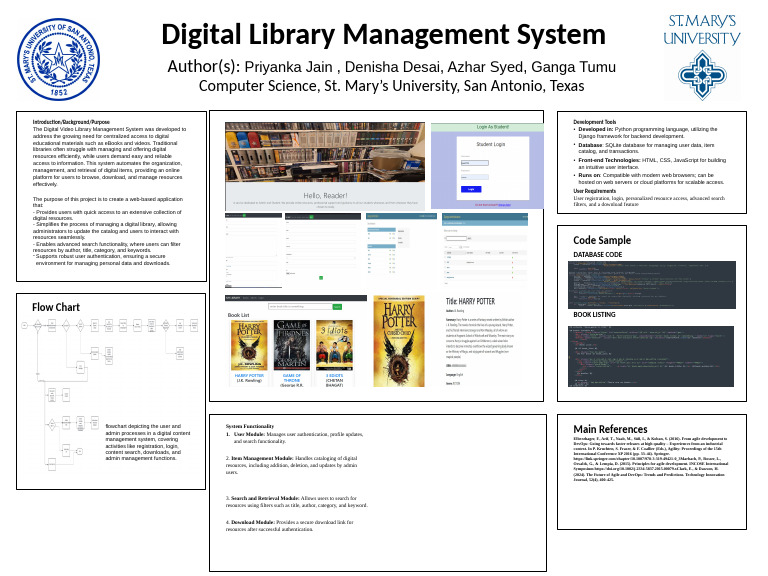Click the Game of Thrones book cover
The height and width of the screenshot is (576, 768).
(292, 345)
